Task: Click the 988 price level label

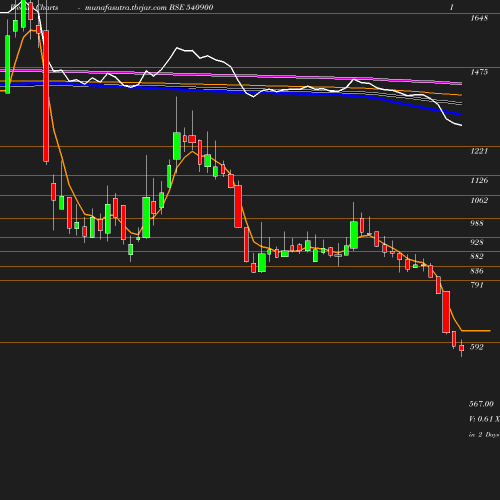Action: 477,223
